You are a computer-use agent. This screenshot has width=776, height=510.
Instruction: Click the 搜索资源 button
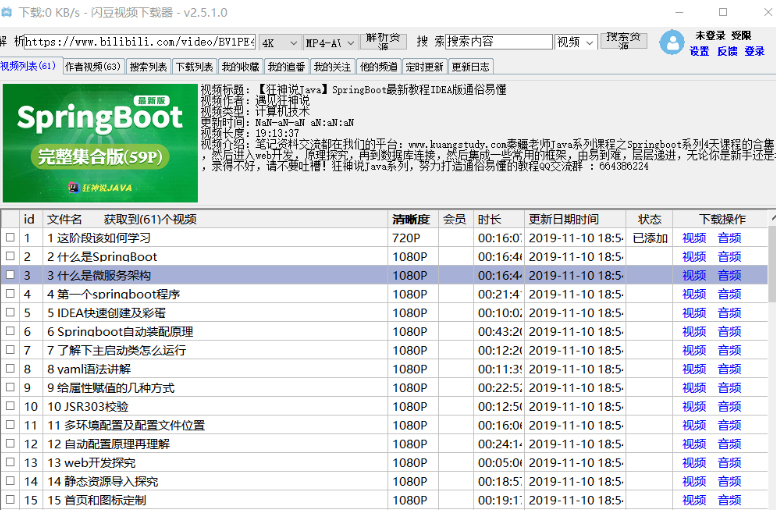pyautogui.click(x=624, y=41)
